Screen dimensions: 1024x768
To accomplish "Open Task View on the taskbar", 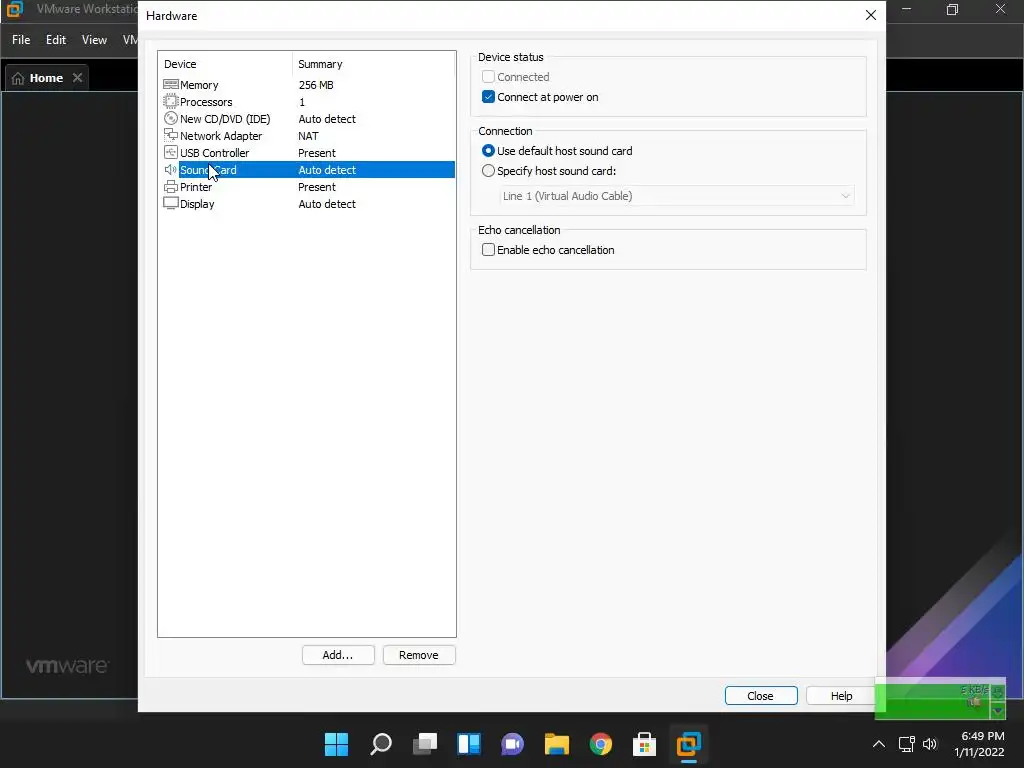I will 424,744.
